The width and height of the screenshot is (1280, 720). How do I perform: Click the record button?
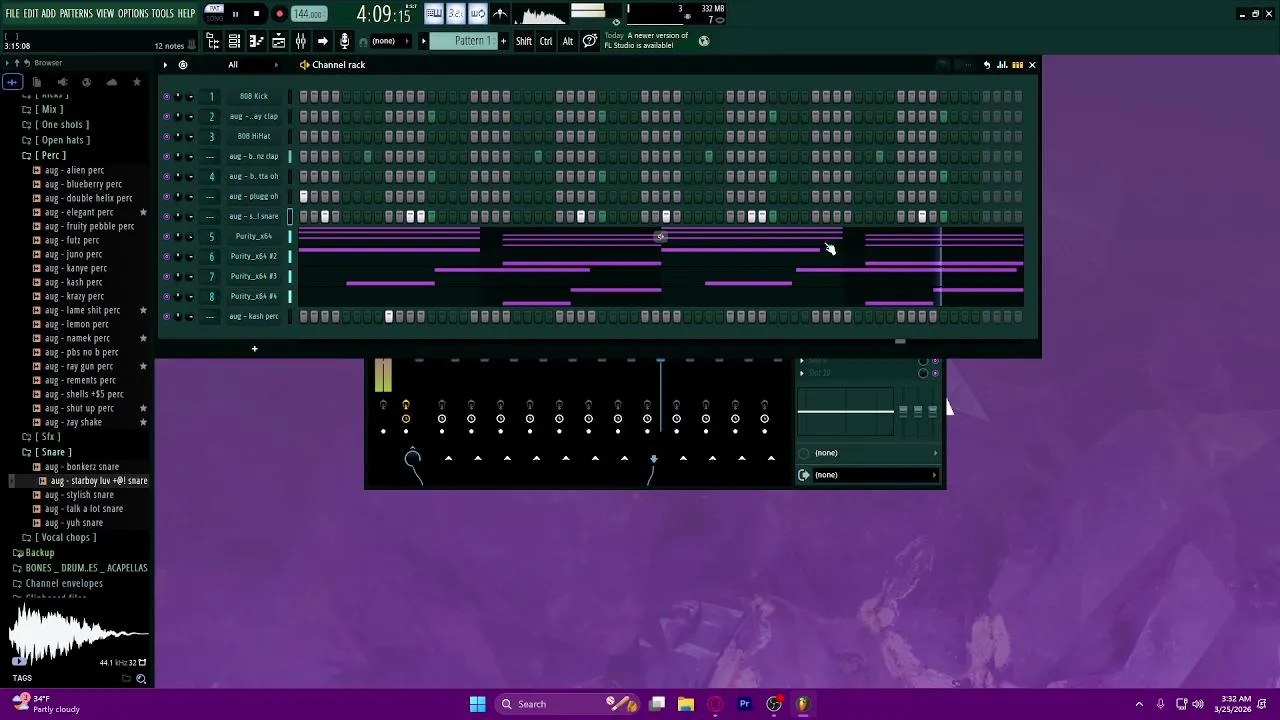coord(280,14)
